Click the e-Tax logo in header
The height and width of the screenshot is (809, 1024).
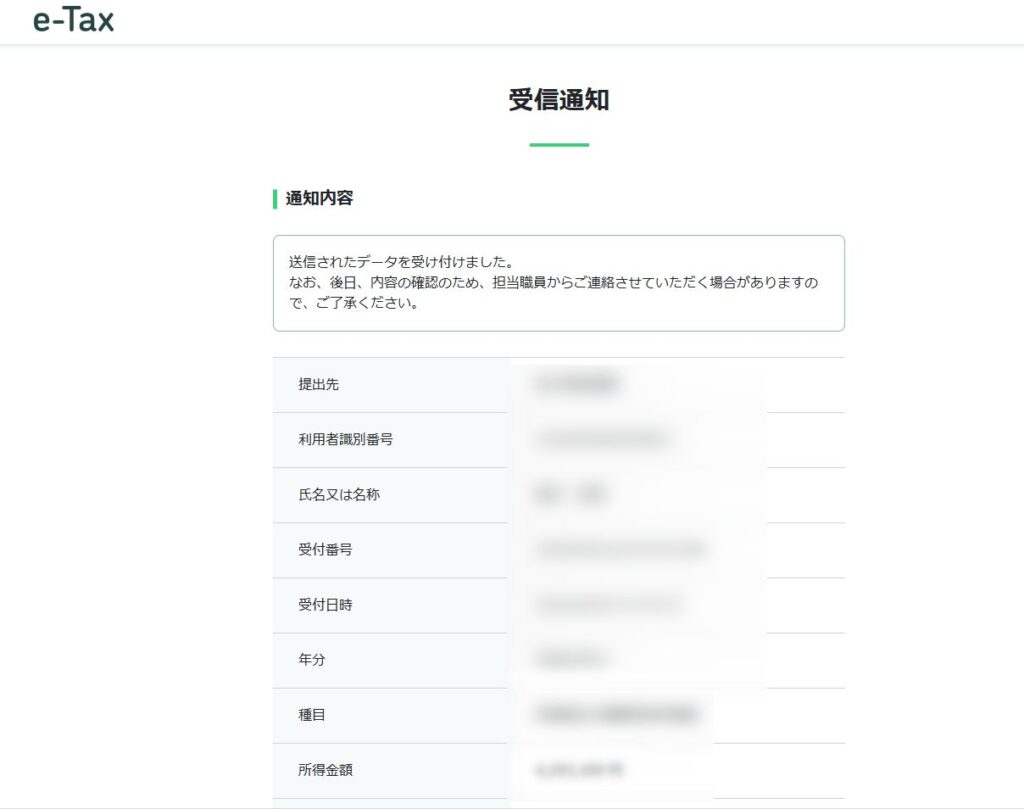pyautogui.click(x=73, y=20)
